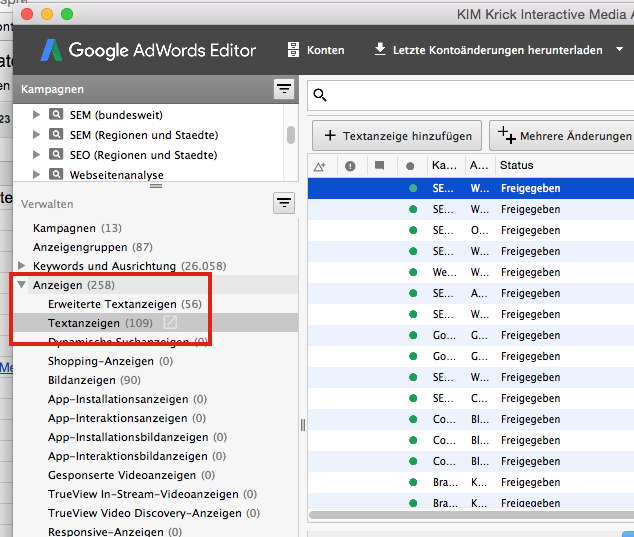Click Textanzeige hinzufügen button
The image size is (634, 537).
pyautogui.click(x=397, y=136)
